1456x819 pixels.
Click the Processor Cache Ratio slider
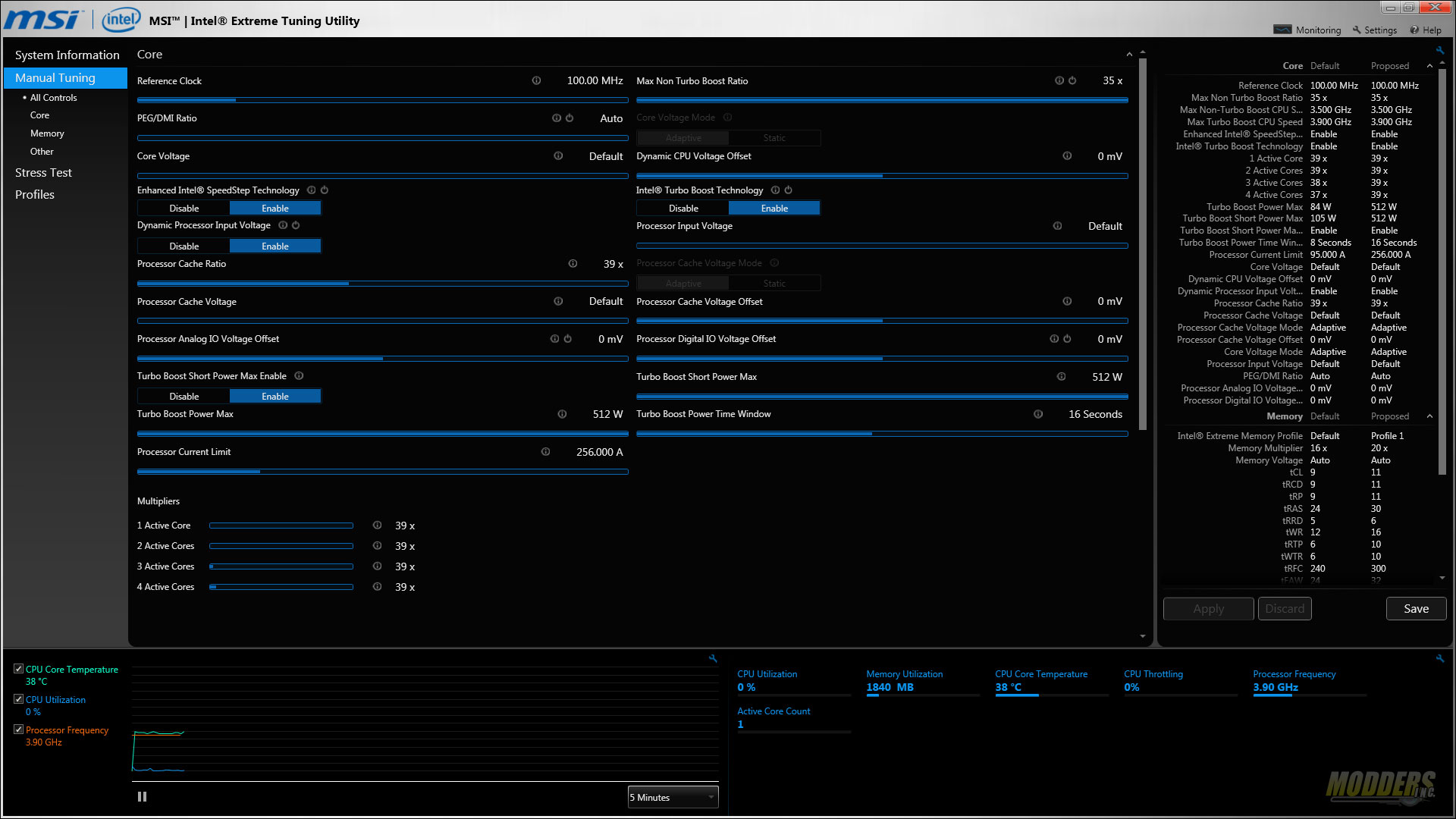(382, 284)
